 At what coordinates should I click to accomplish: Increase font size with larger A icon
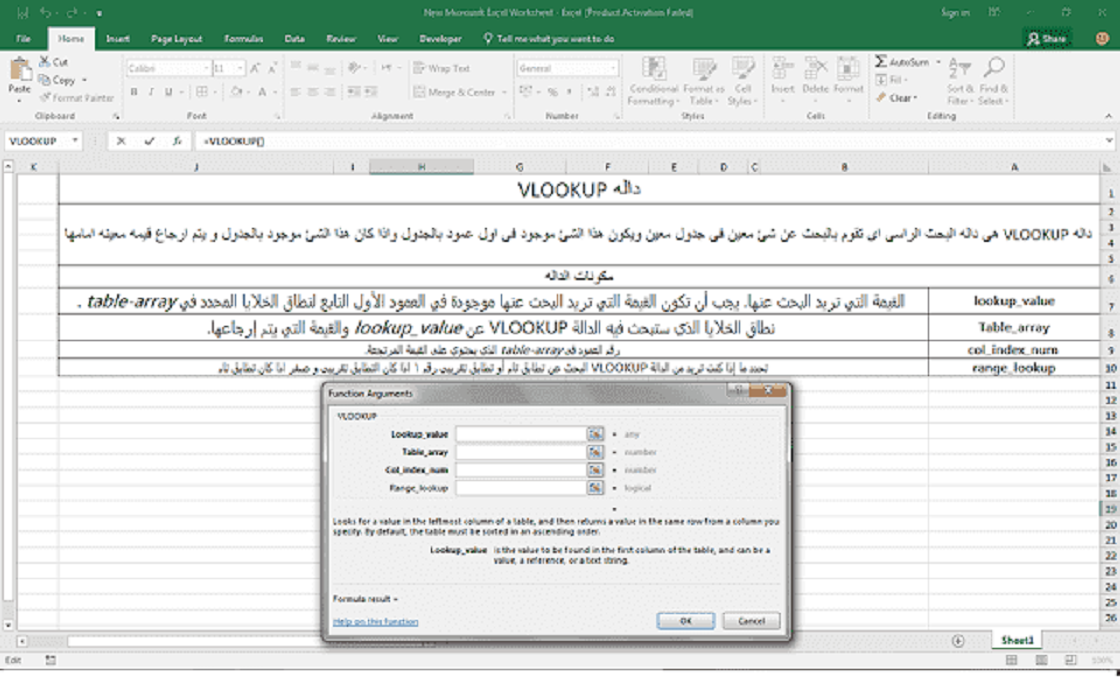tap(255, 68)
